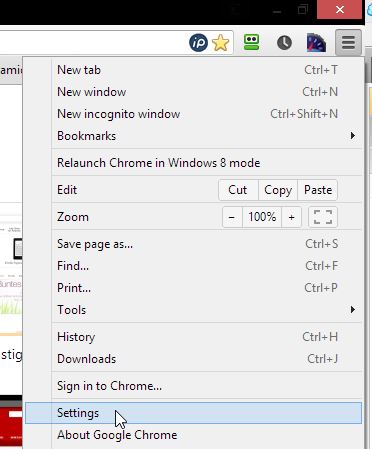This screenshot has height=449, width=372.
Task: Minimize the Chrome window
Action: coord(277,11)
